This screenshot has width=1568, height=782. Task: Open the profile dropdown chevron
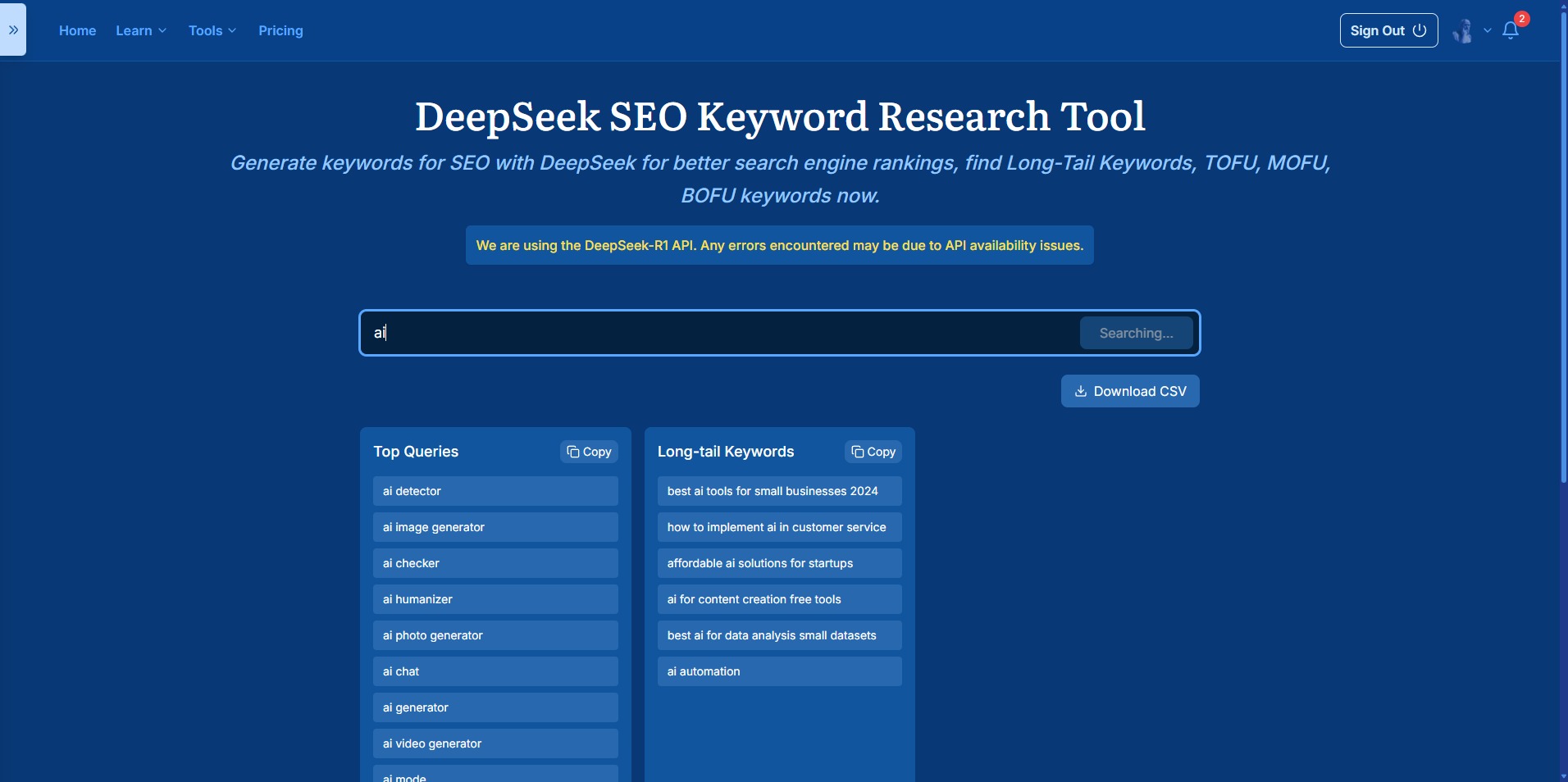tap(1488, 31)
